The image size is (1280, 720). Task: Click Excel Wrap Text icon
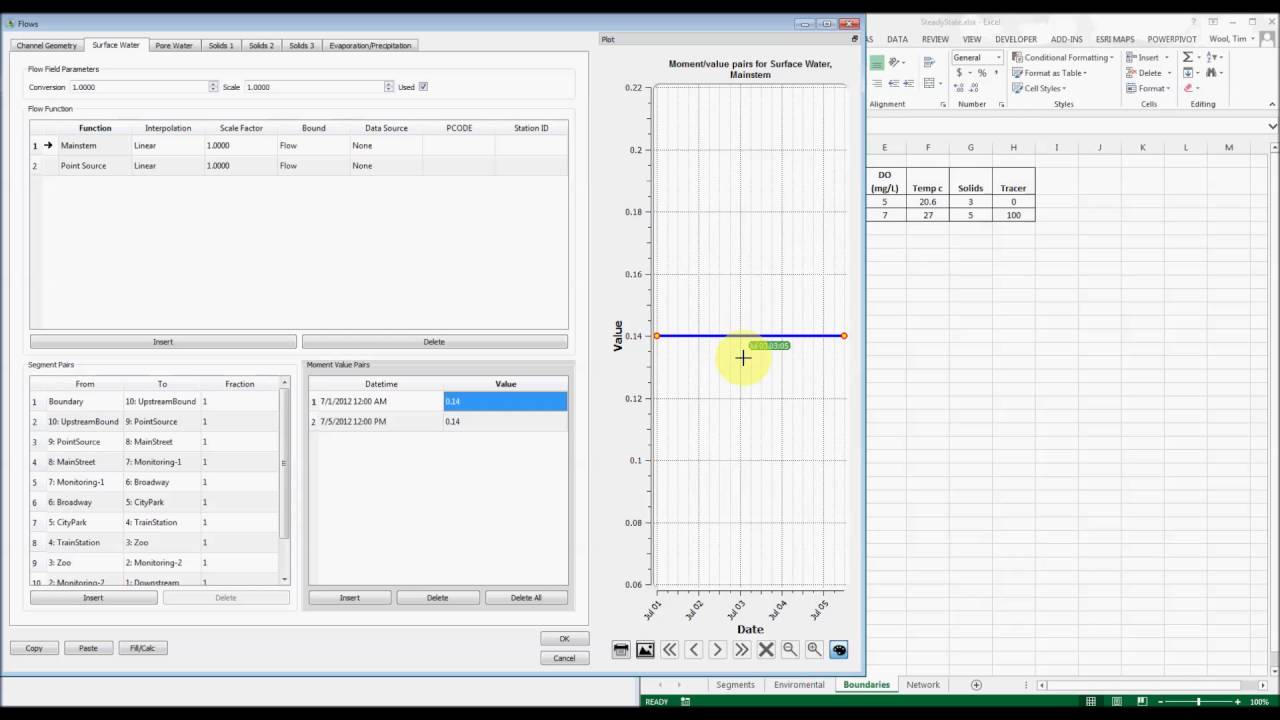(929, 63)
